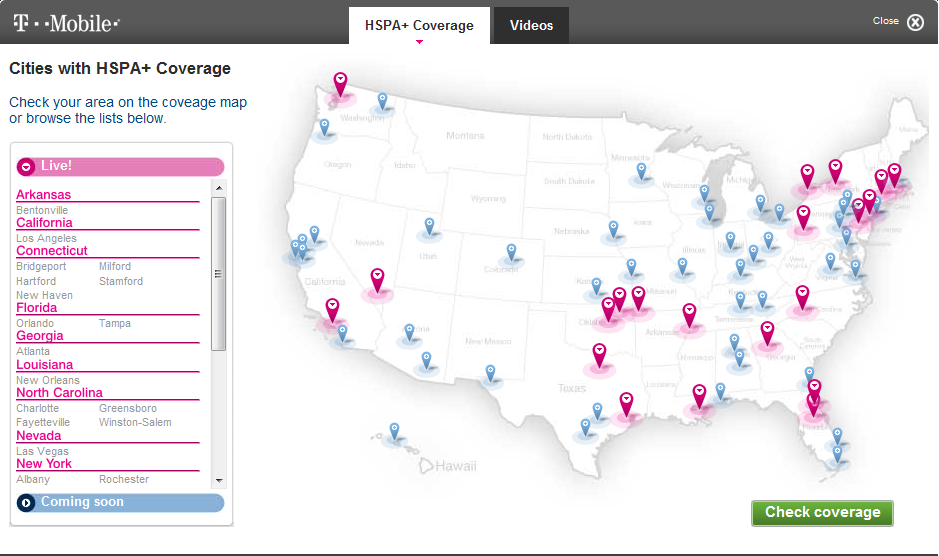Click the scroll up arrow in city list
This screenshot has height=556, width=939.
point(219,188)
